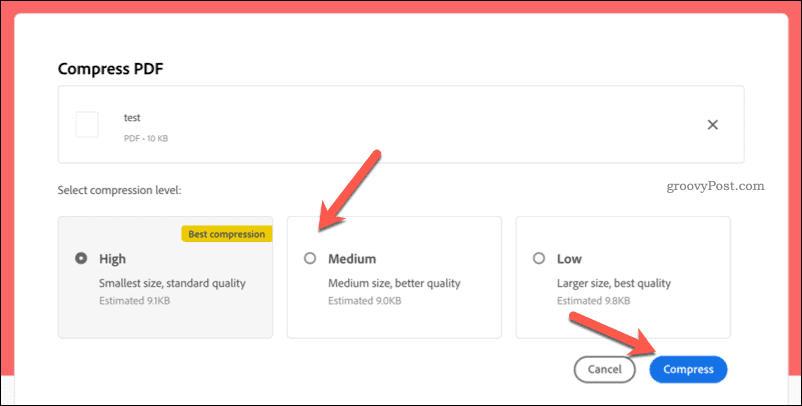Select the High compression radio button
This screenshot has width=802, height=406.
tap(81, 258)
